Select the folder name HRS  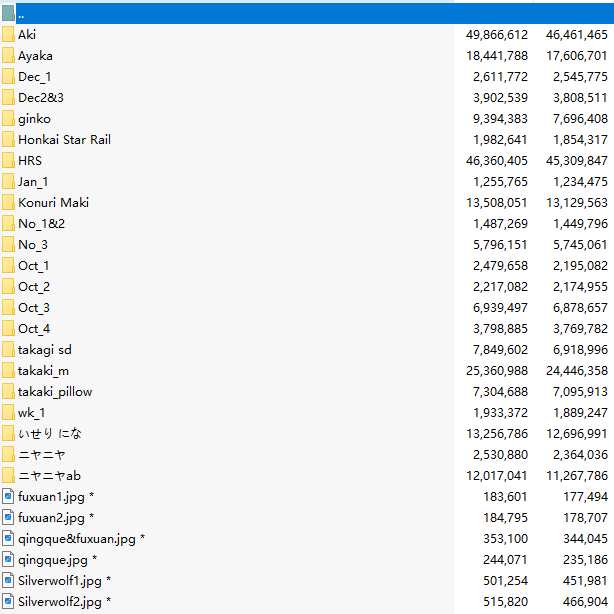point(30,161)
